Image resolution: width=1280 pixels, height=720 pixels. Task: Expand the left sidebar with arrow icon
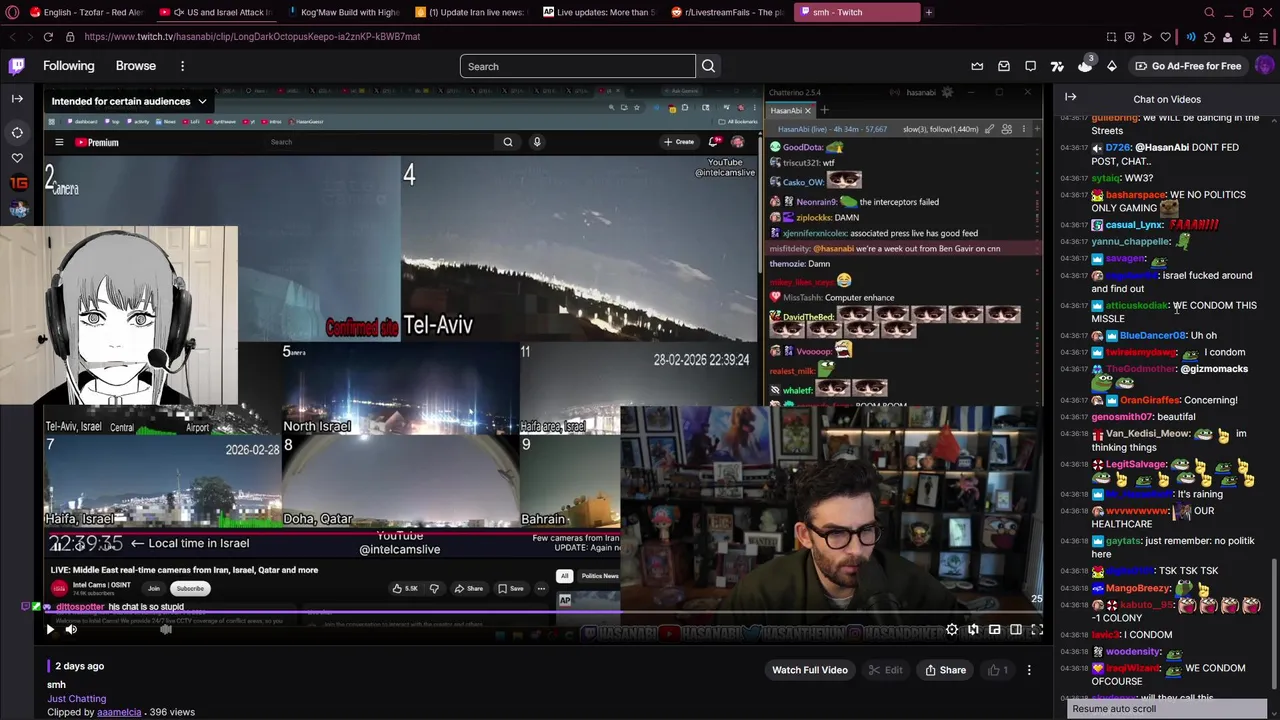pos(17,99)
